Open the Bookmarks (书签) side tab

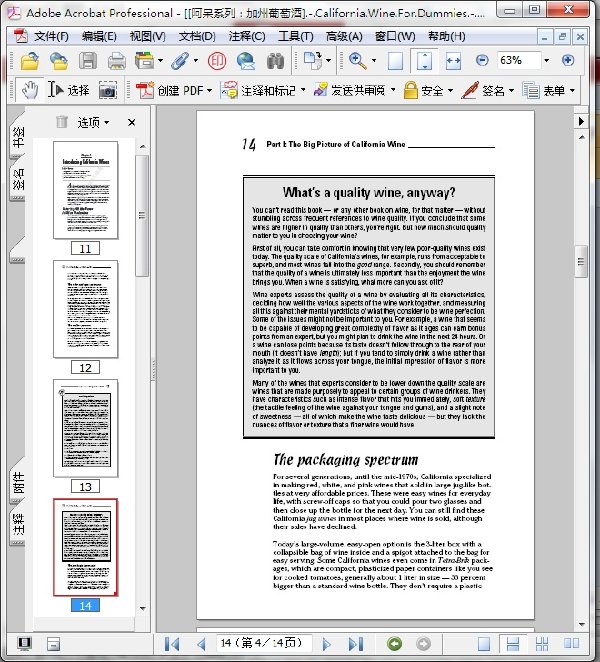pos(17,136)
